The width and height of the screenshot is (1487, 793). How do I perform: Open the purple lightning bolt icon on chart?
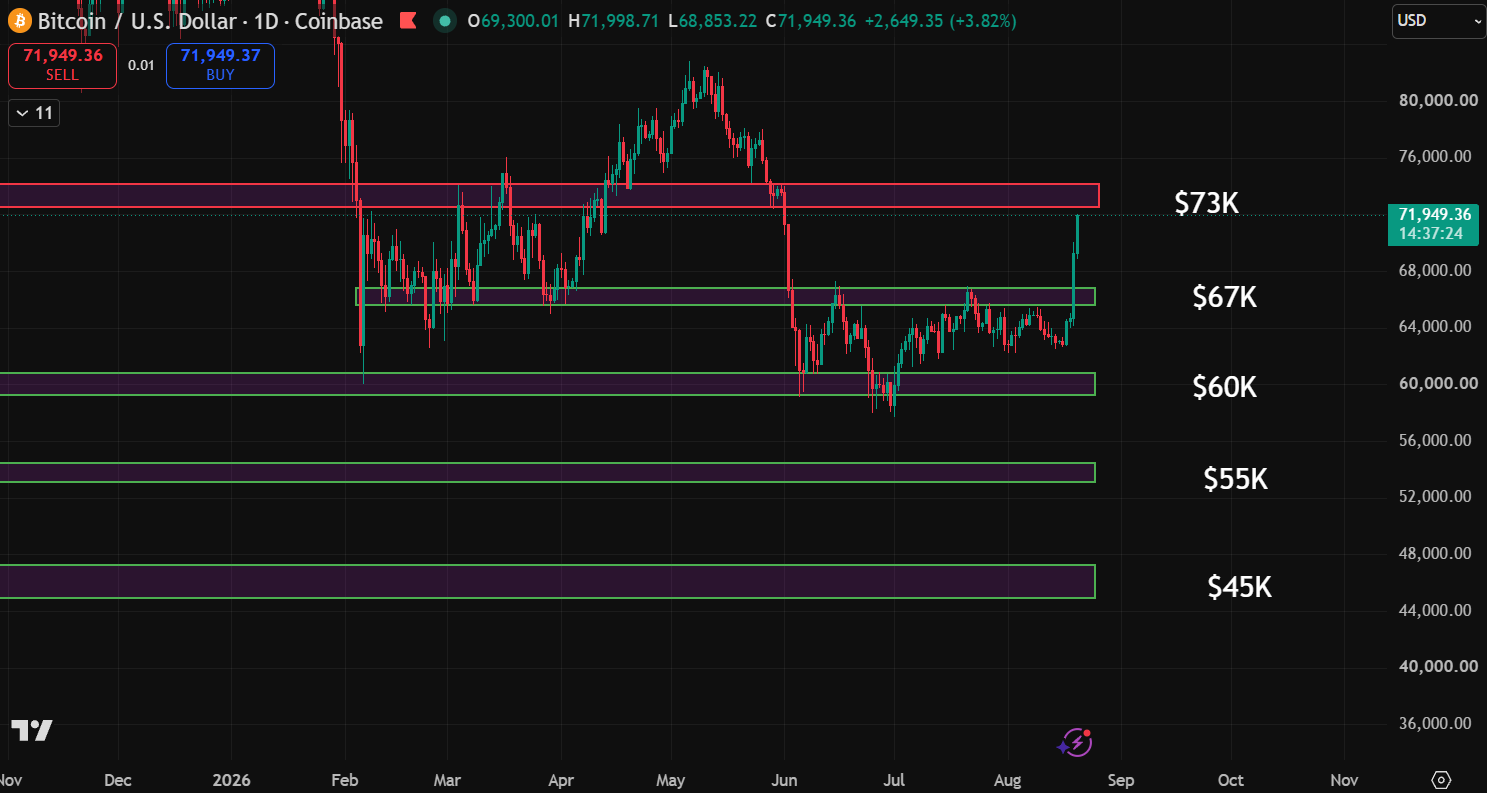1075,742
